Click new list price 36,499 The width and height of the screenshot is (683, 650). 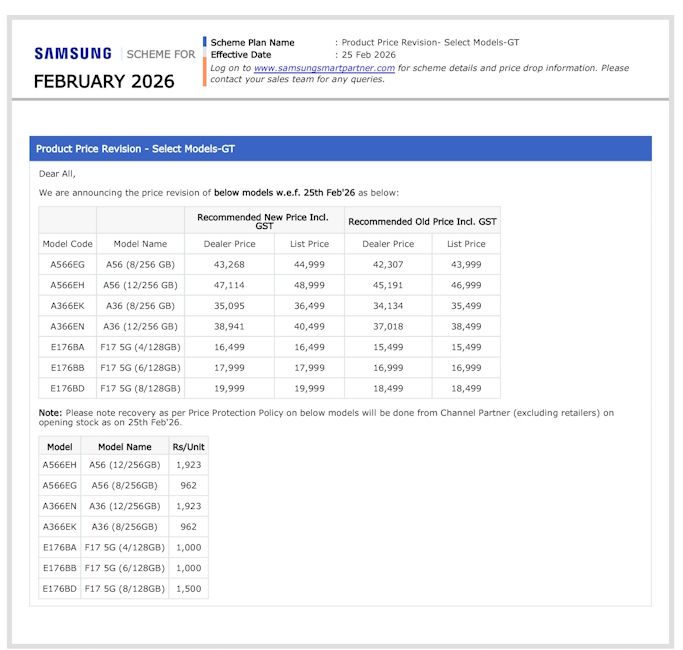309,305
